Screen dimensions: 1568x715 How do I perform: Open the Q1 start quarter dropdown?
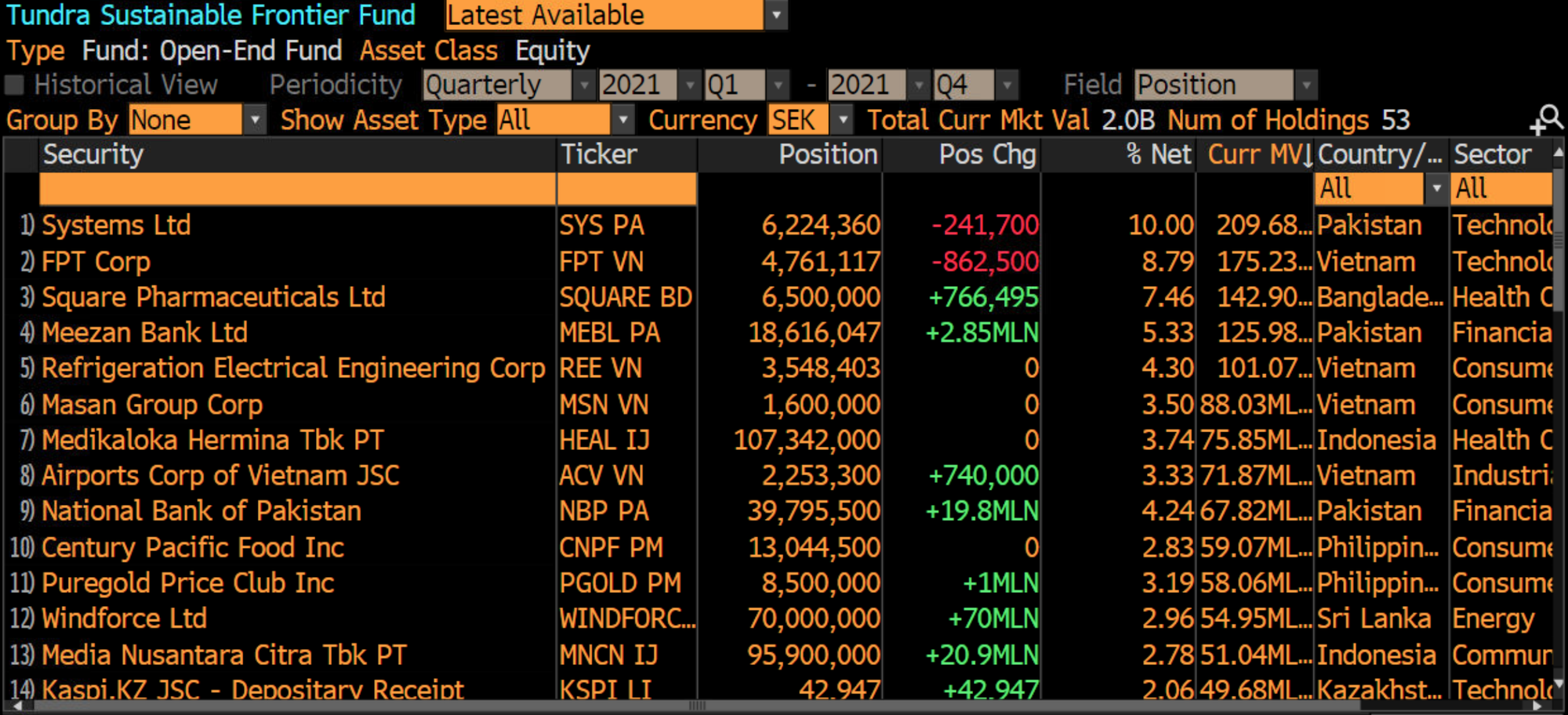[778, 85]
